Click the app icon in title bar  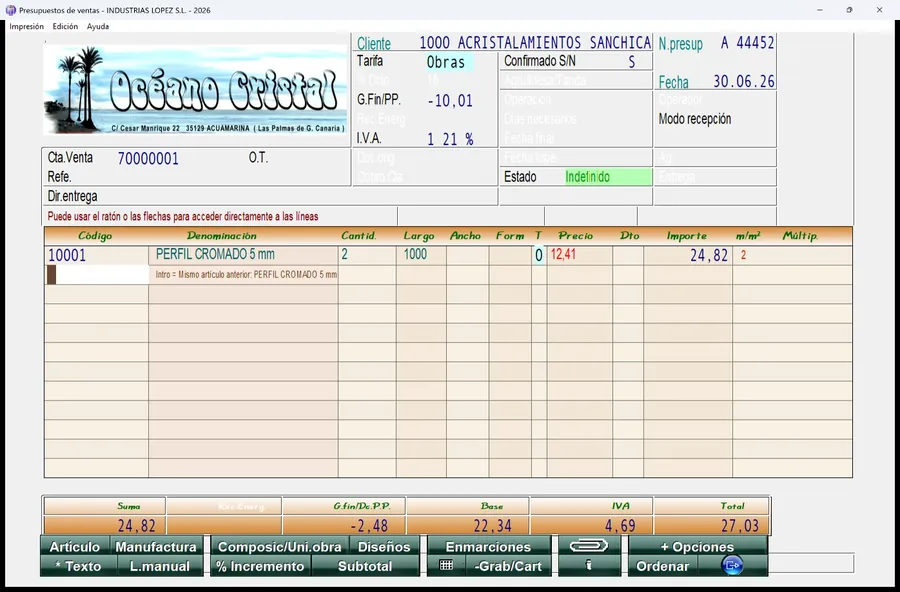pos(10,10)
